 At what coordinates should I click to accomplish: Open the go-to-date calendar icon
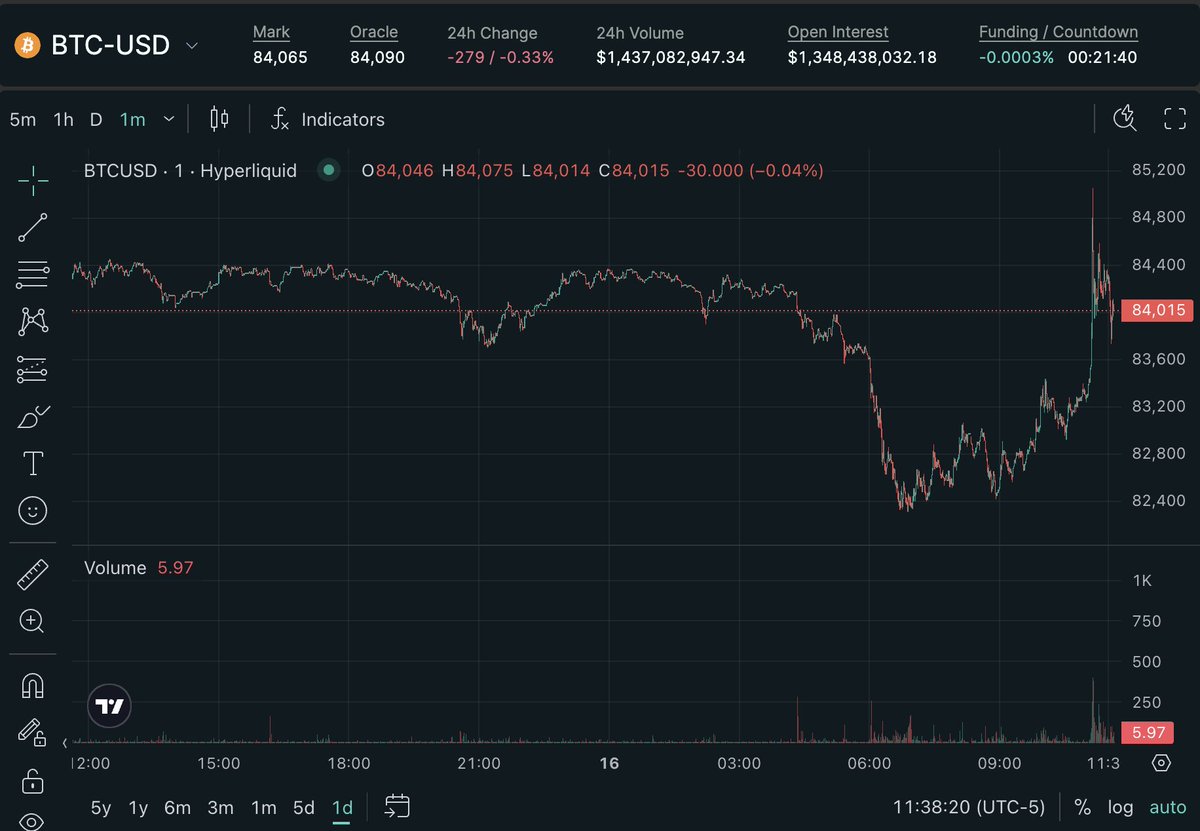click(397, 806)
